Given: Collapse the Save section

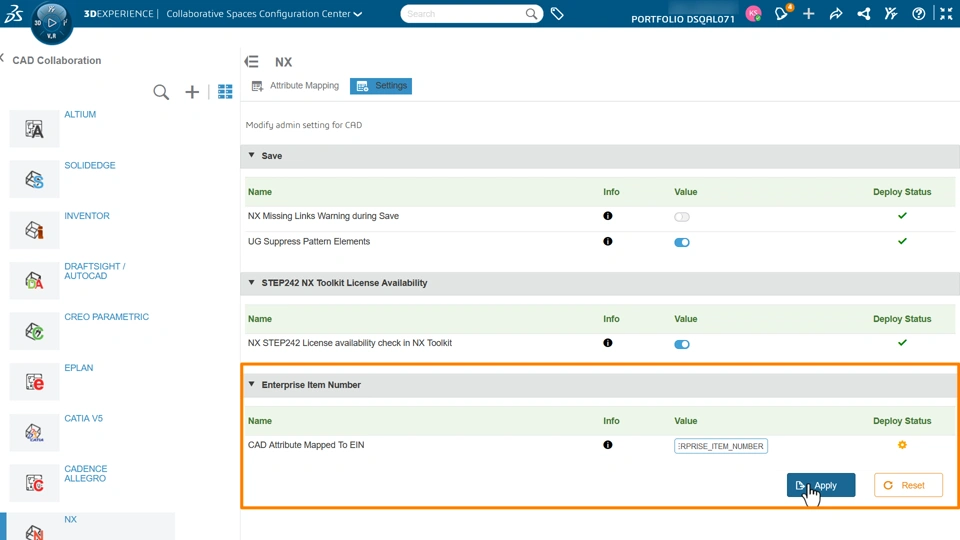Looking at the screenshot, I should [x=251, y=156].
